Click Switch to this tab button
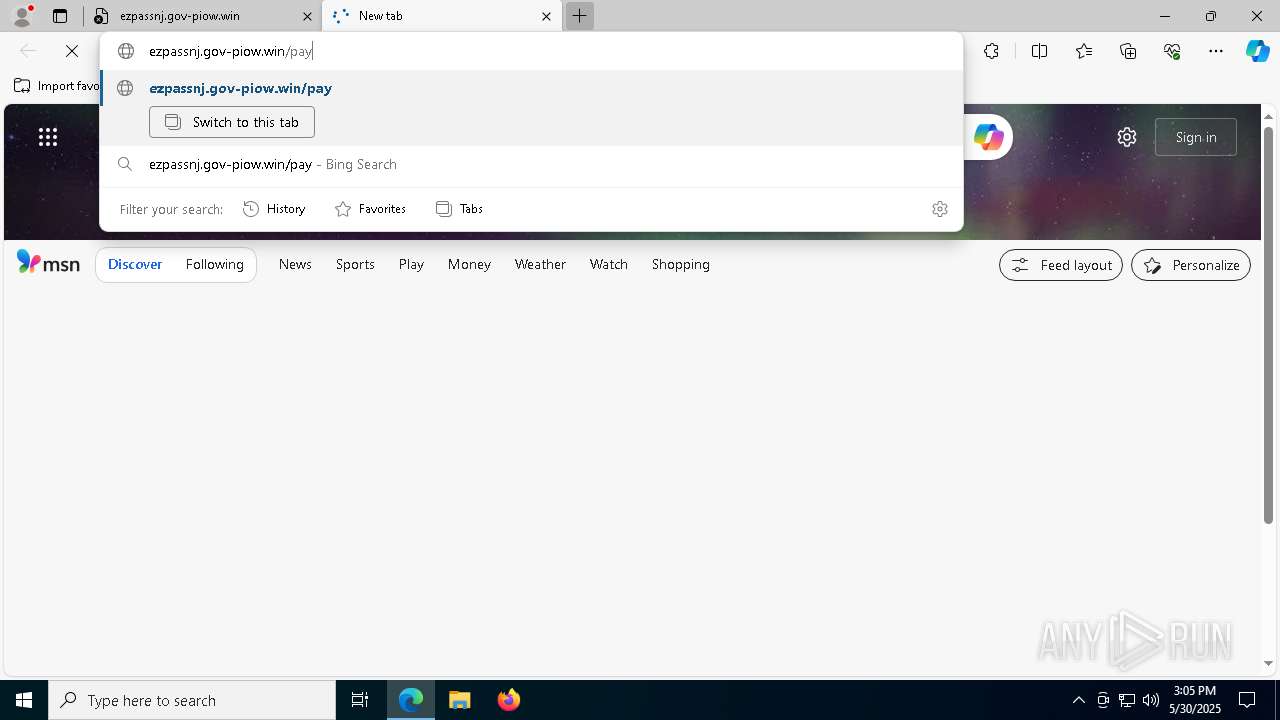This screenshot has width=1280, height=720. (232, 122)
